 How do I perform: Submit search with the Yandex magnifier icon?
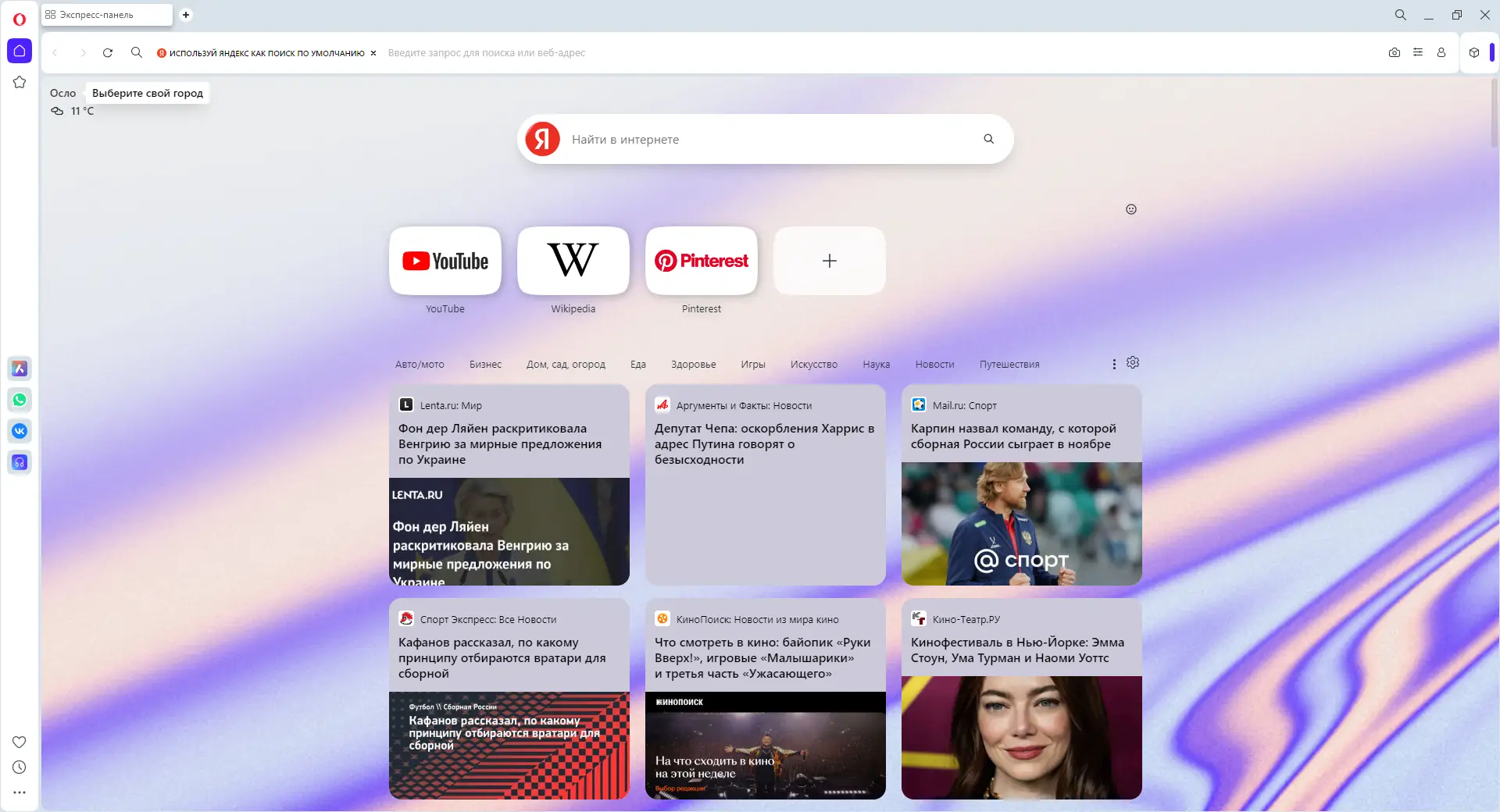coord(988,139)
